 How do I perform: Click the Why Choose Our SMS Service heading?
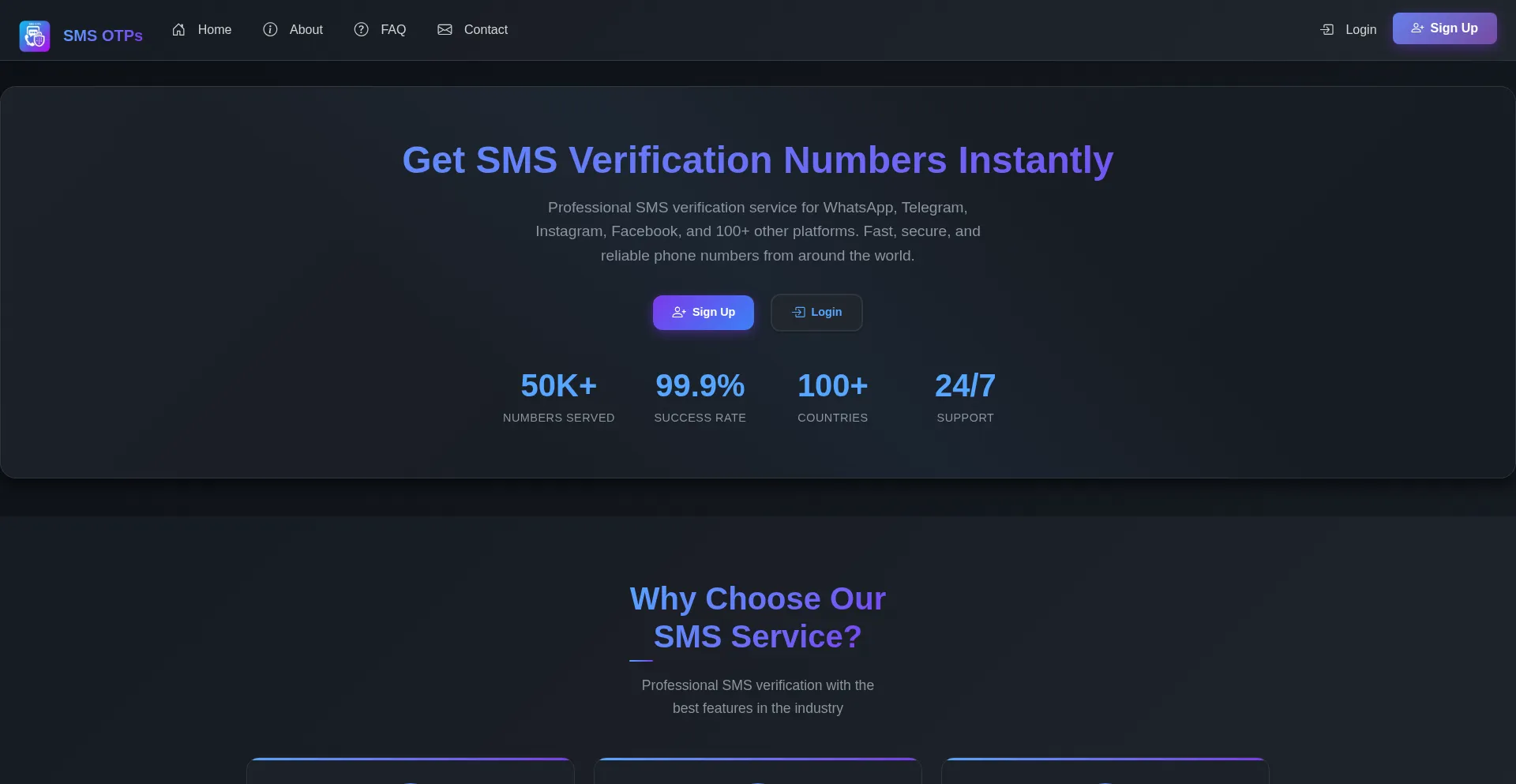[x=757, y=617]
